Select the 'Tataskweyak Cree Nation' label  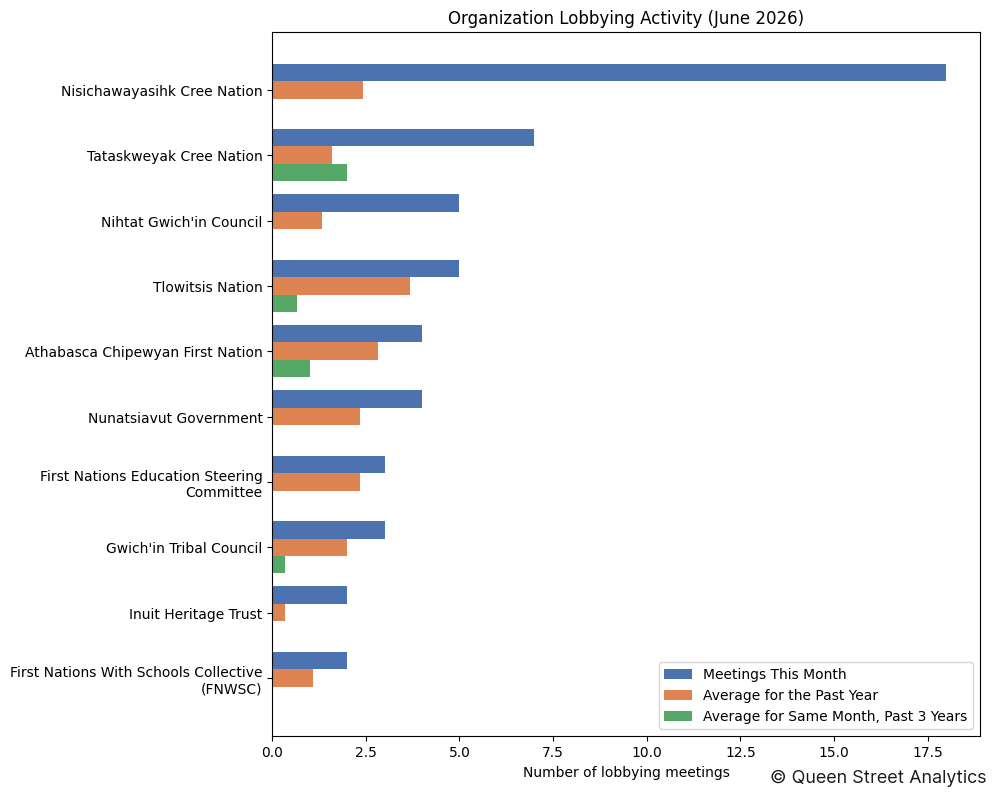(x=175, y=156)
